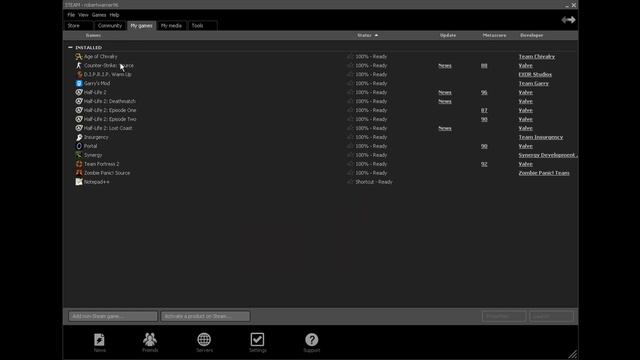Open EXOR Studios developer link

coord(535,75)
